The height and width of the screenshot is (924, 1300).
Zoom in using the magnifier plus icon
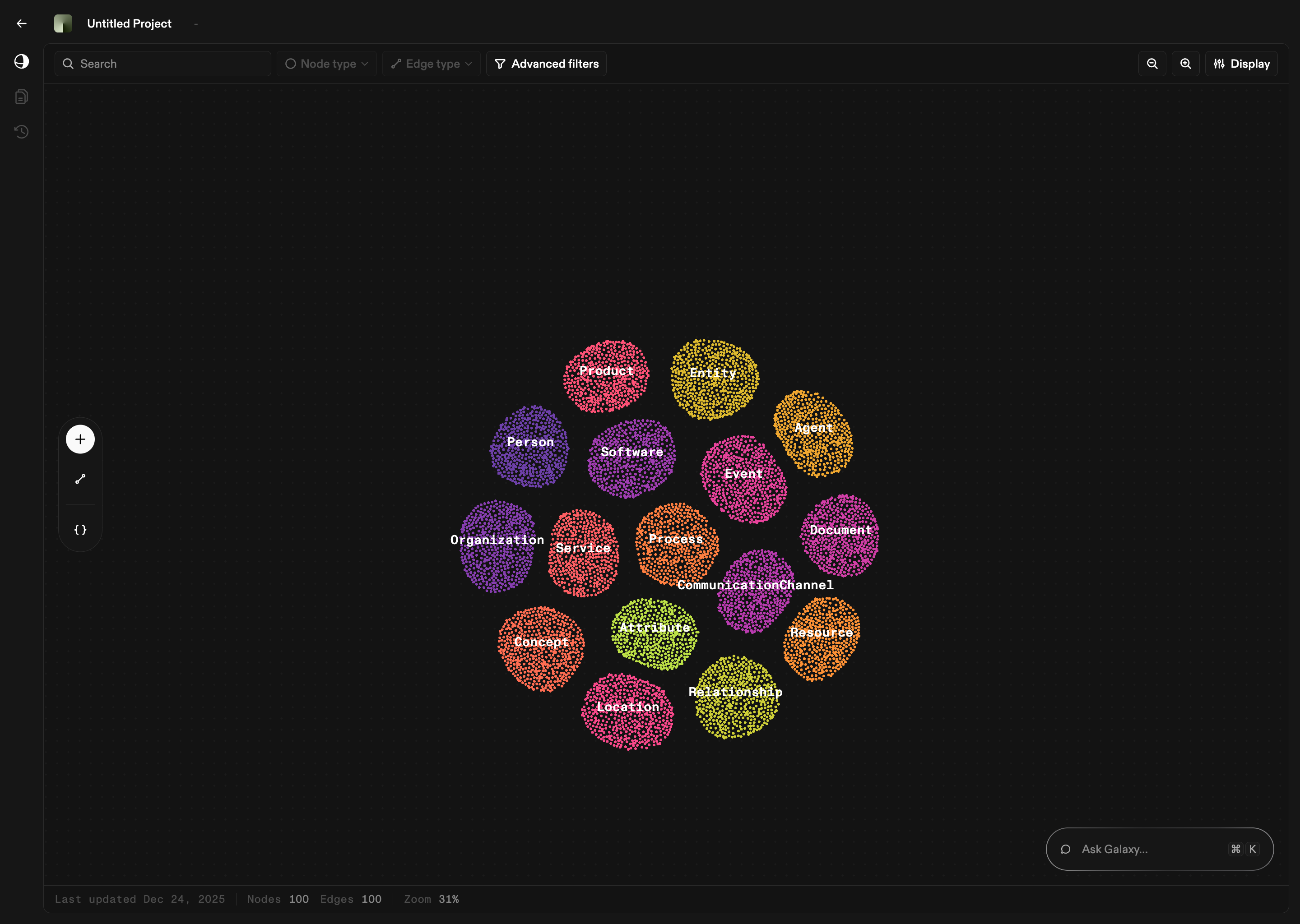pos(1186,63)
